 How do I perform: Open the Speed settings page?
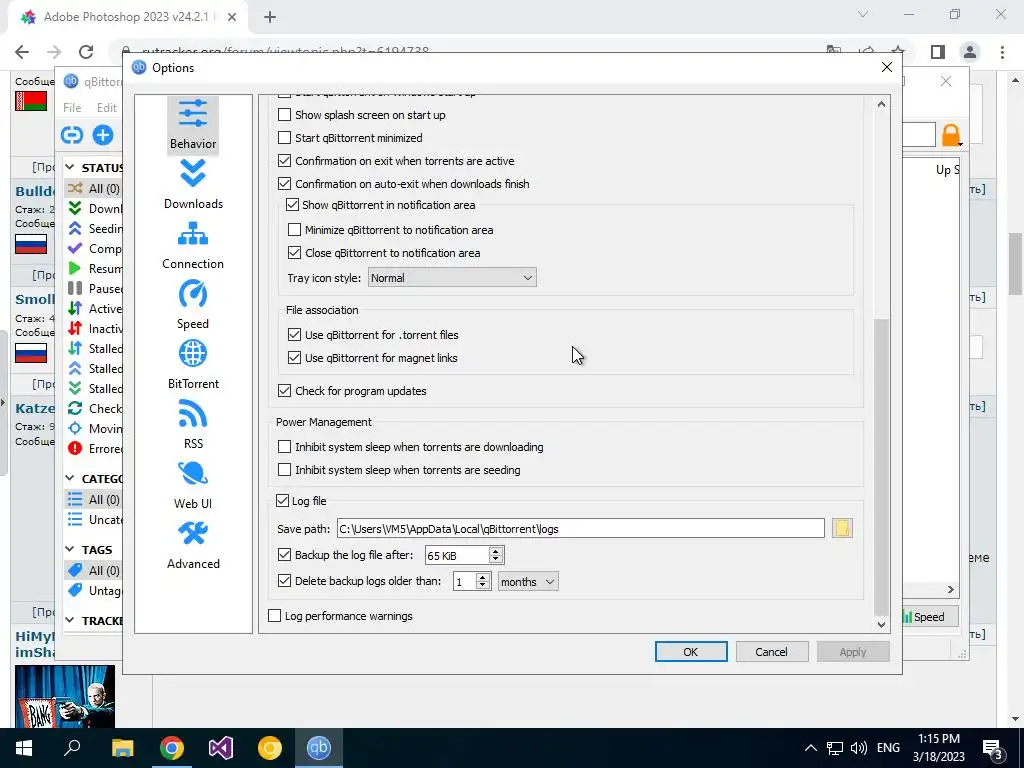pyautogui.click(x=193, y=304)
